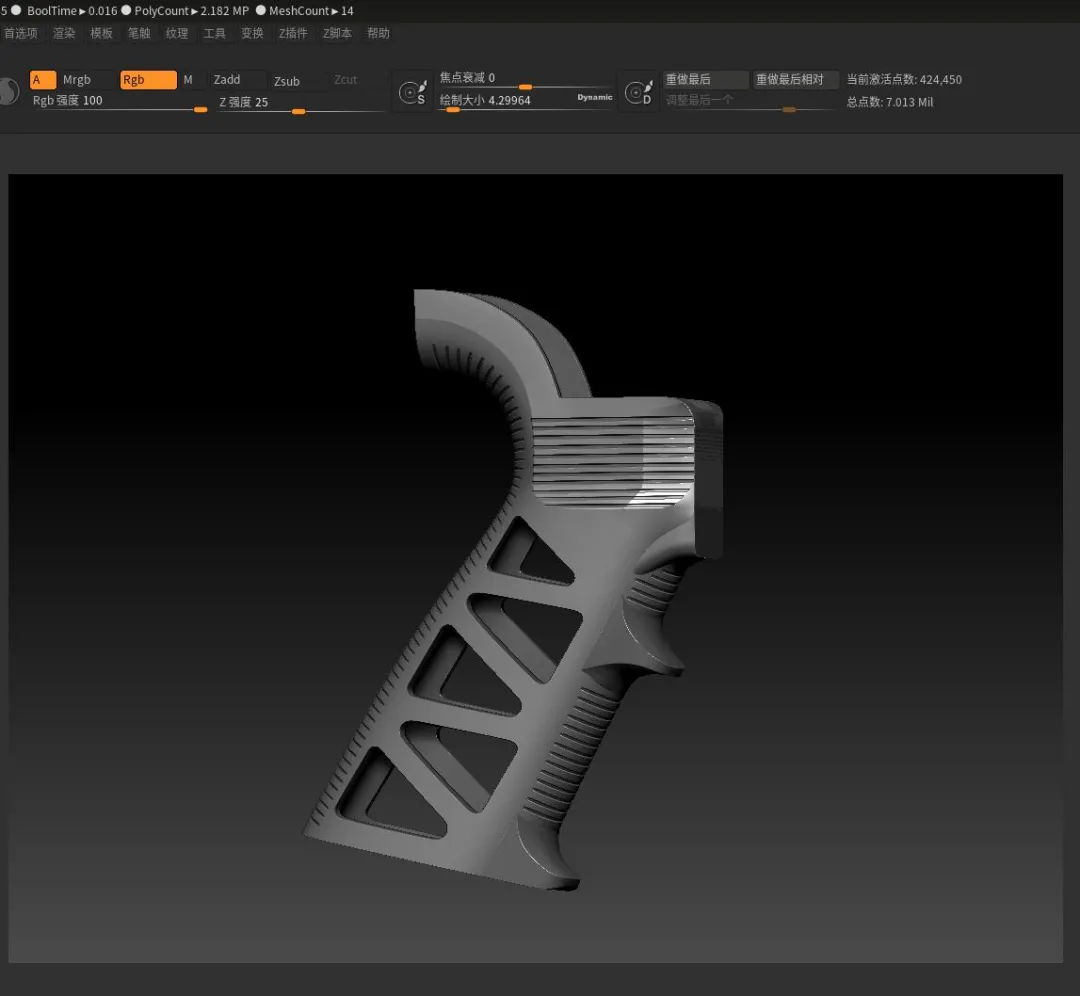Click the D draw dial icon
This screenshot has width=1080, height=996.
coord(637,92)
